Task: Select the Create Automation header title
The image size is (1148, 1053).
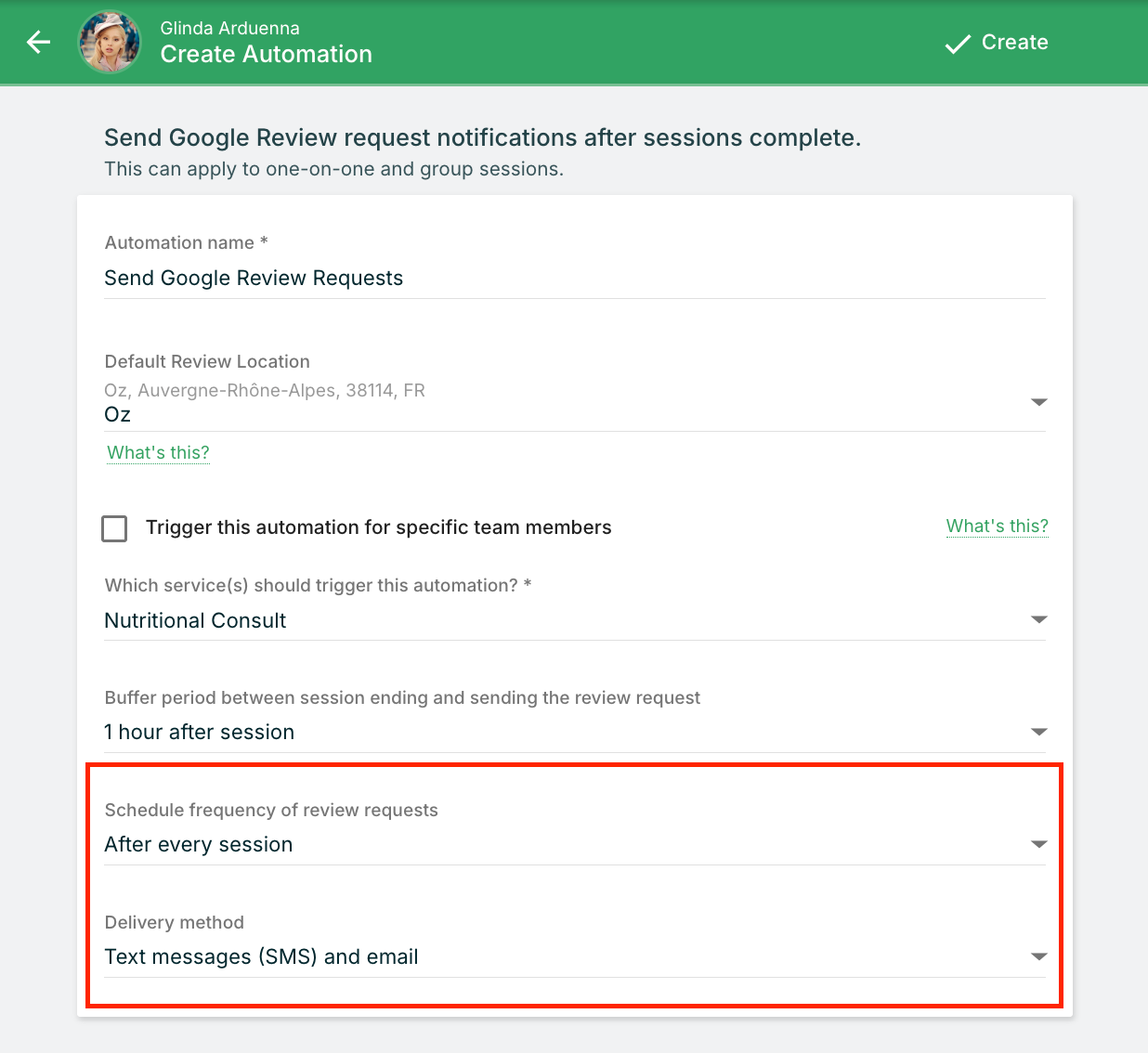Action: (266, 54)
